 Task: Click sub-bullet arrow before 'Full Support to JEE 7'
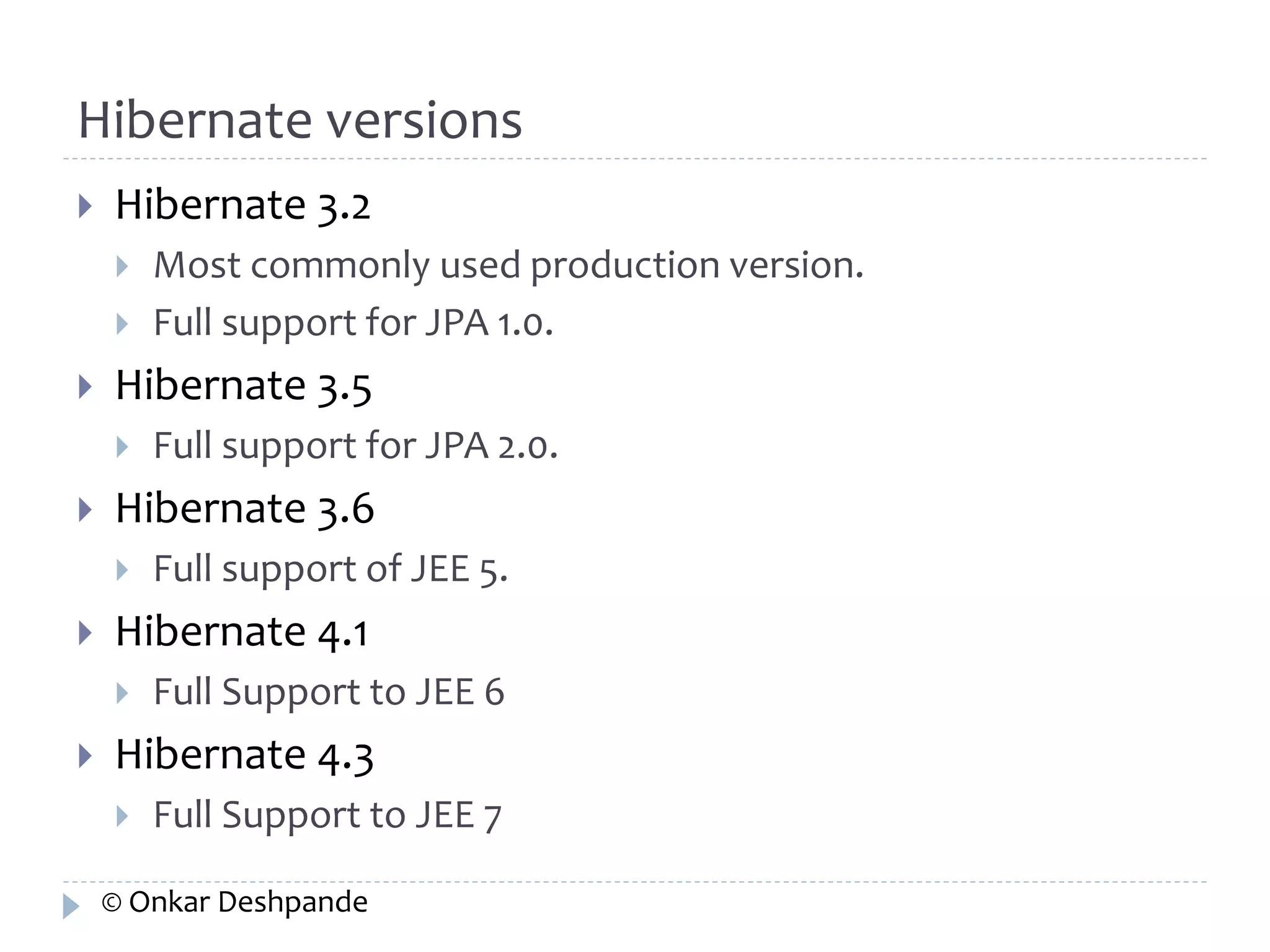click(x=122, y=816)
